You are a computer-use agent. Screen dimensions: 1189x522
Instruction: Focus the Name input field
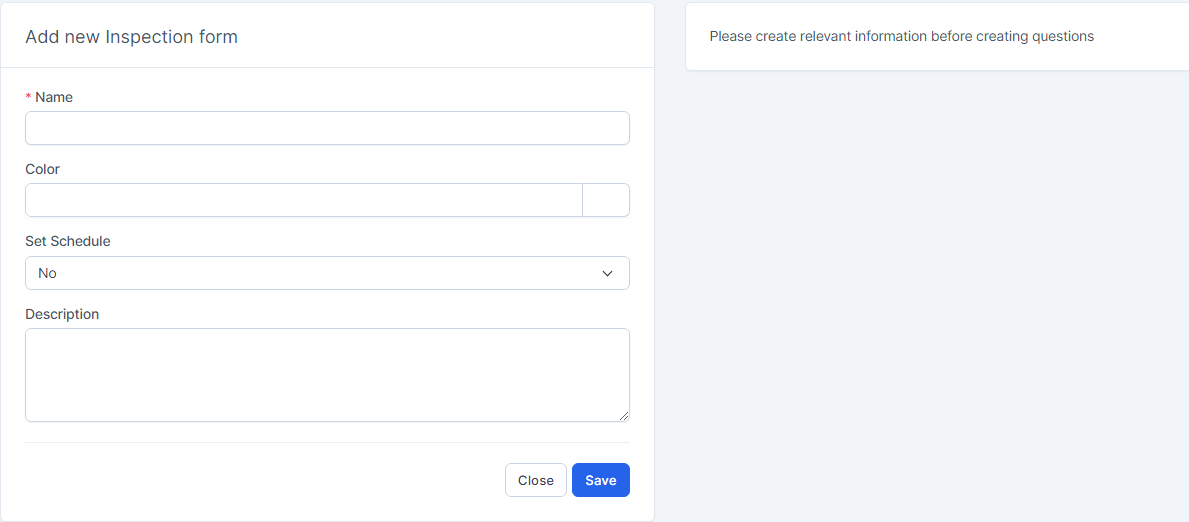click(327, 128)
